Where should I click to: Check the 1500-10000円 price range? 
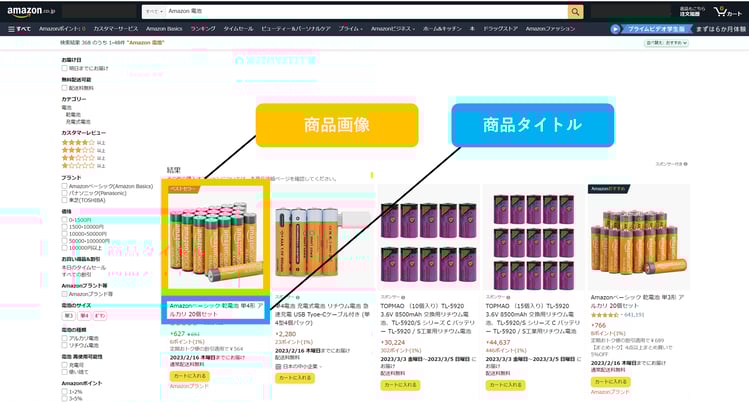[64, 227]
